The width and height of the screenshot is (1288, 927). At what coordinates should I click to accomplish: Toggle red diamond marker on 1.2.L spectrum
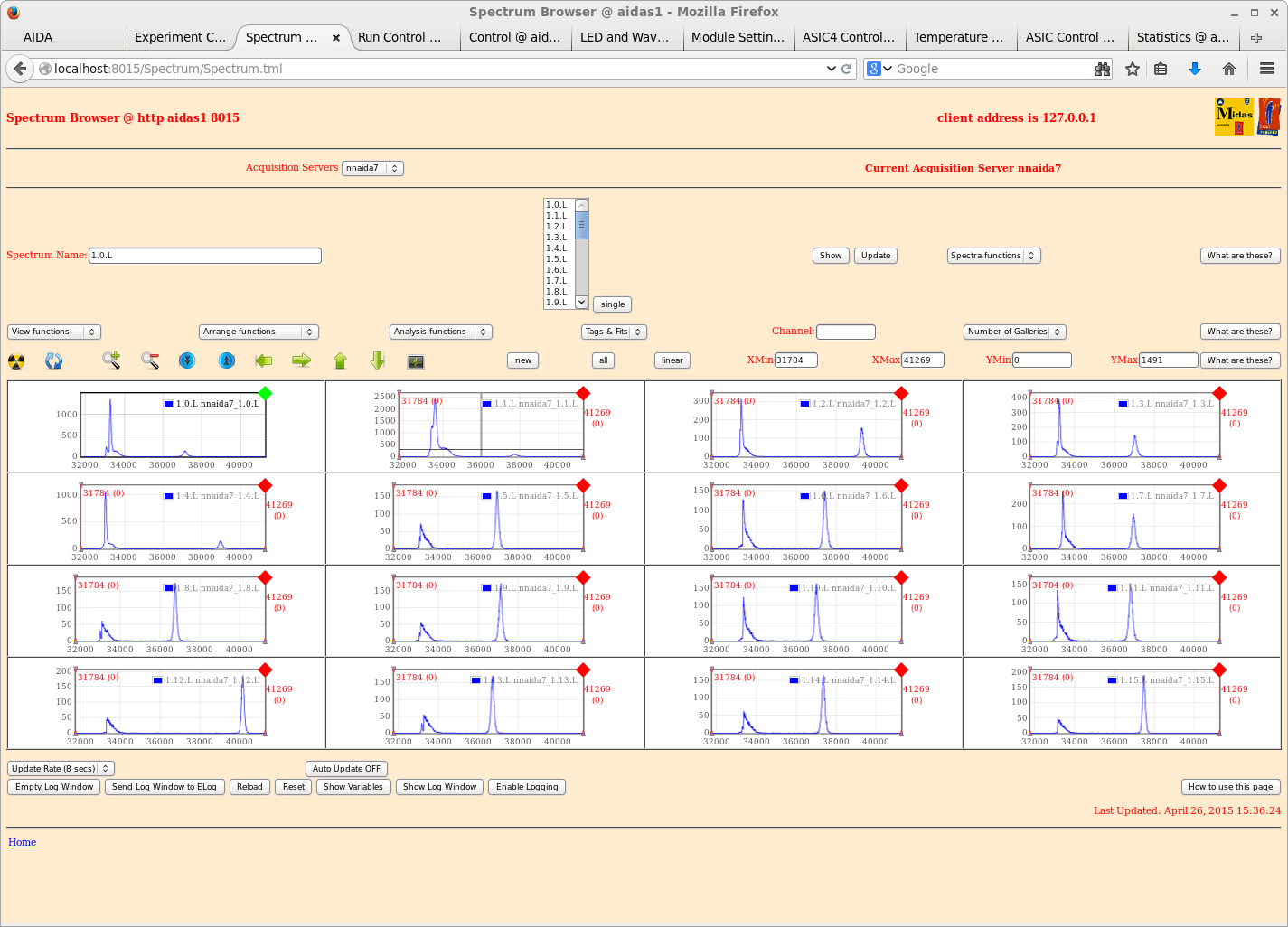coord(901,393)
